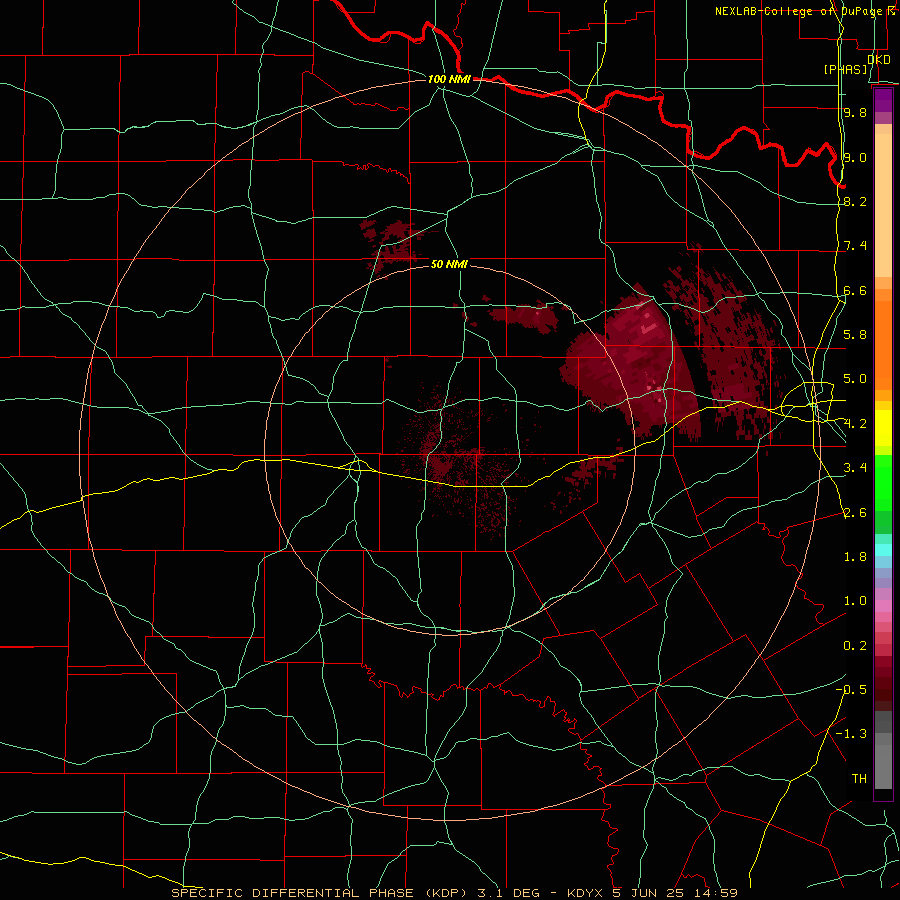The width and height of the screenshot is (900, 900).
Task: Click the 5.0 scale label
Action: pyautogui.click(x=855, y=379)
